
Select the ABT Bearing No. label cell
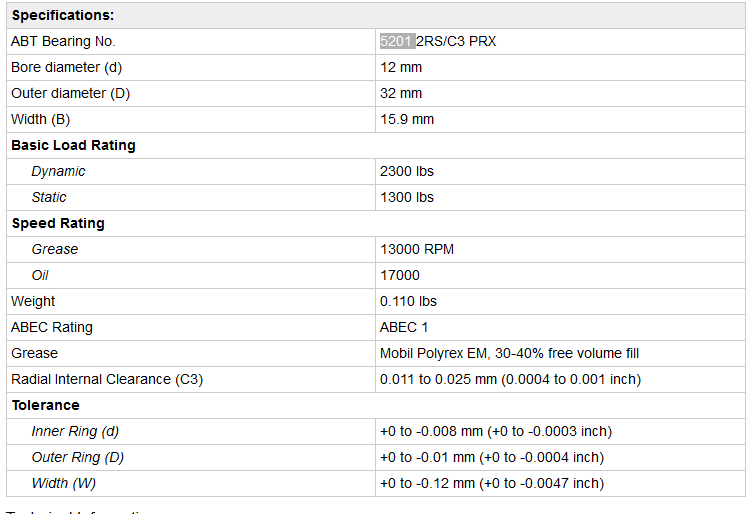click(63, 41)
